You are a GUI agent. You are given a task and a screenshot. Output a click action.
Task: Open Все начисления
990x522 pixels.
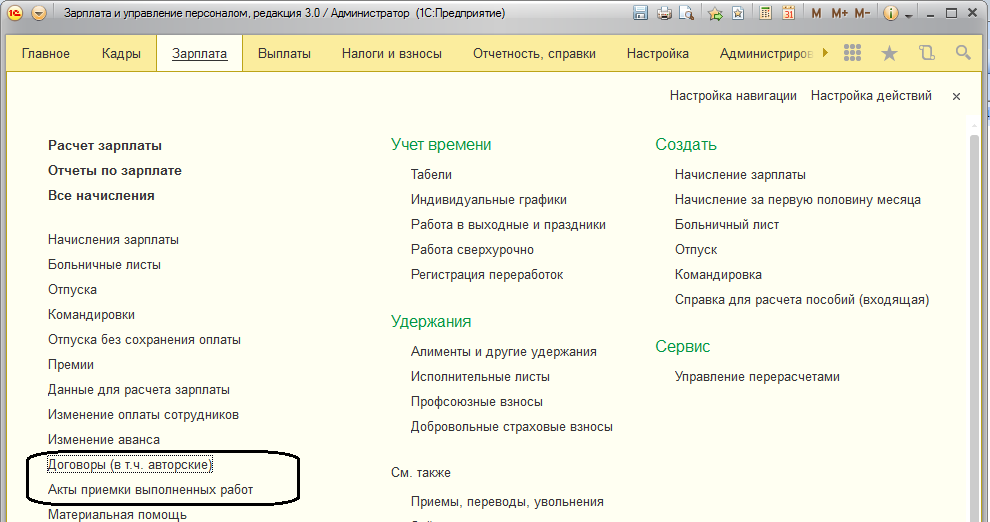(x=101, y=196)
